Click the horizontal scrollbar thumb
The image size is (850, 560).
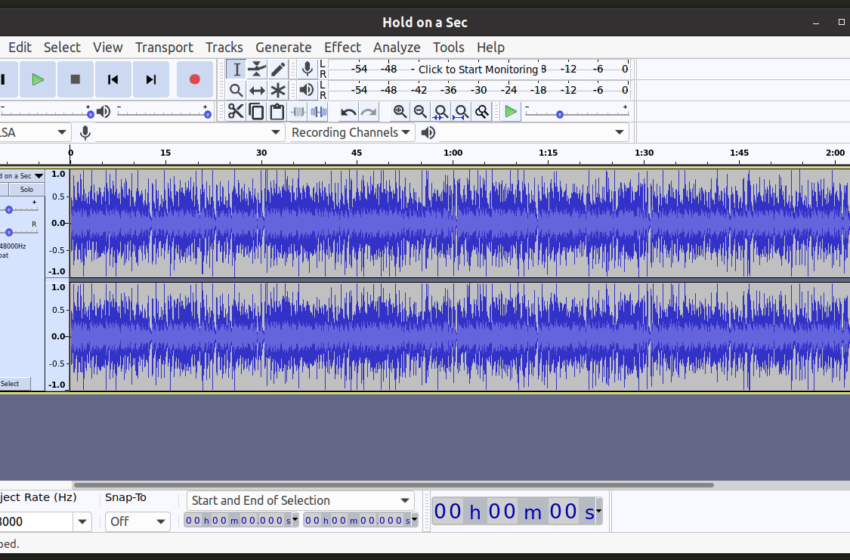pos(394,485)
